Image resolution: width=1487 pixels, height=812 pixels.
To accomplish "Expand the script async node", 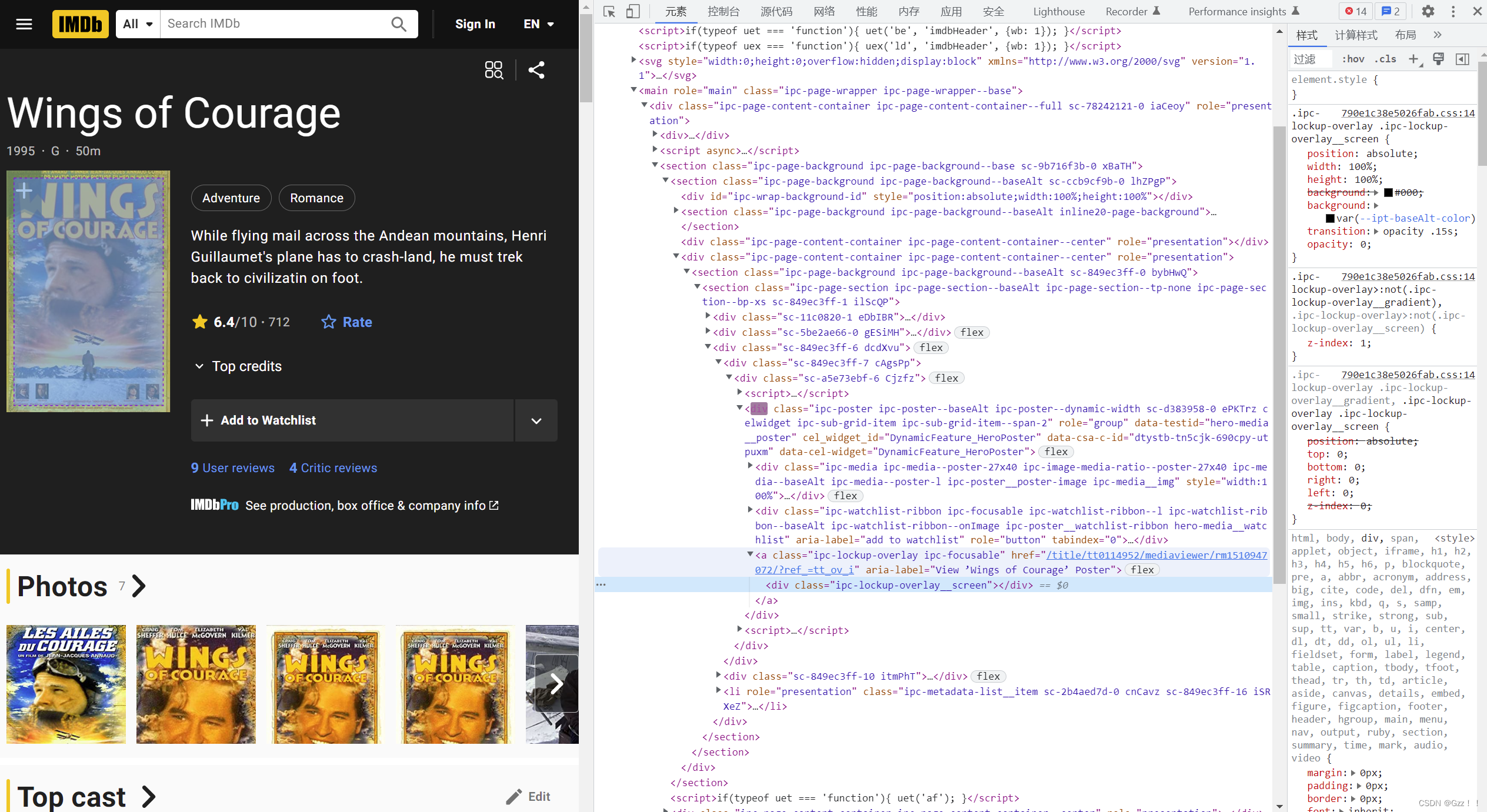I will coord(655,150).
